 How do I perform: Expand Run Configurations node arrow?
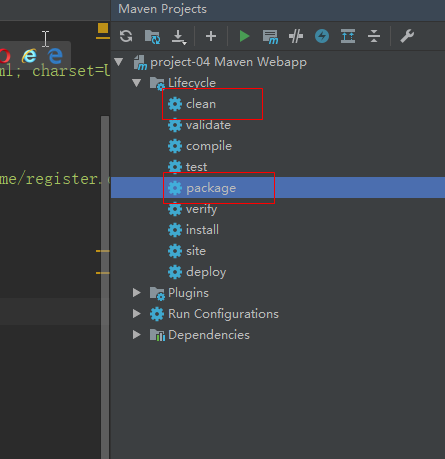137,314
